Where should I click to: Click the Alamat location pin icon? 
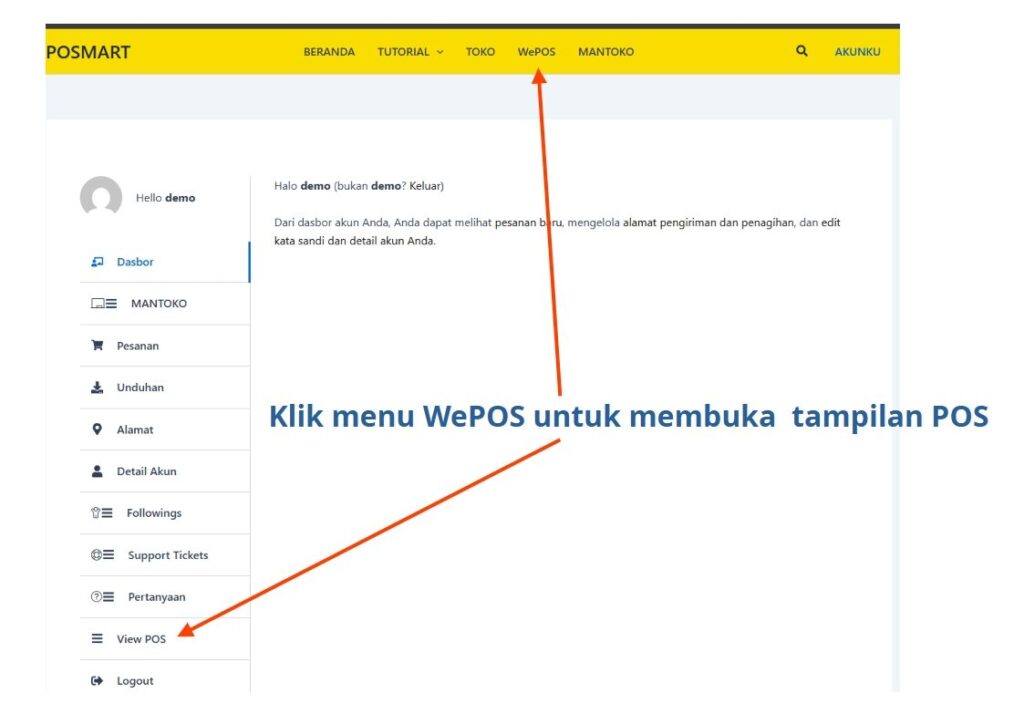point(97,430)
